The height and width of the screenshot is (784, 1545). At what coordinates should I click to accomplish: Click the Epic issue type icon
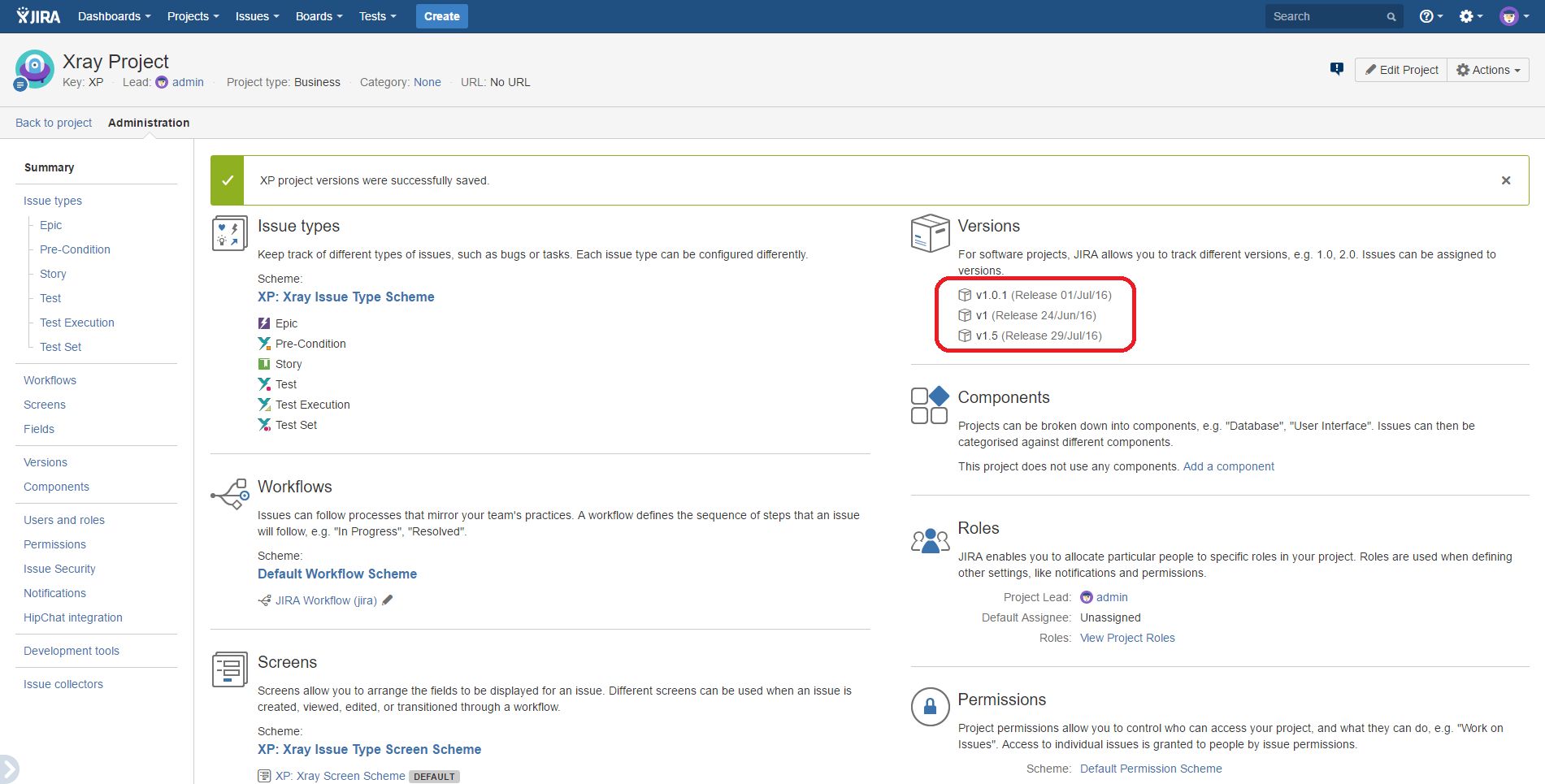[264, 323]
